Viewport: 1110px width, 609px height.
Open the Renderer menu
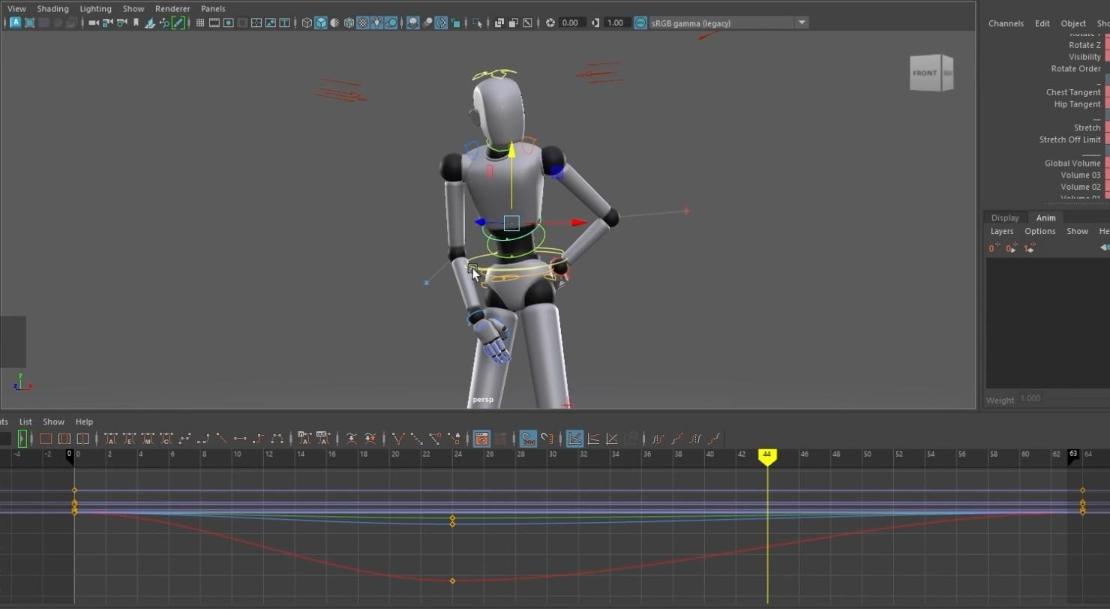click(x=173, y=8)
